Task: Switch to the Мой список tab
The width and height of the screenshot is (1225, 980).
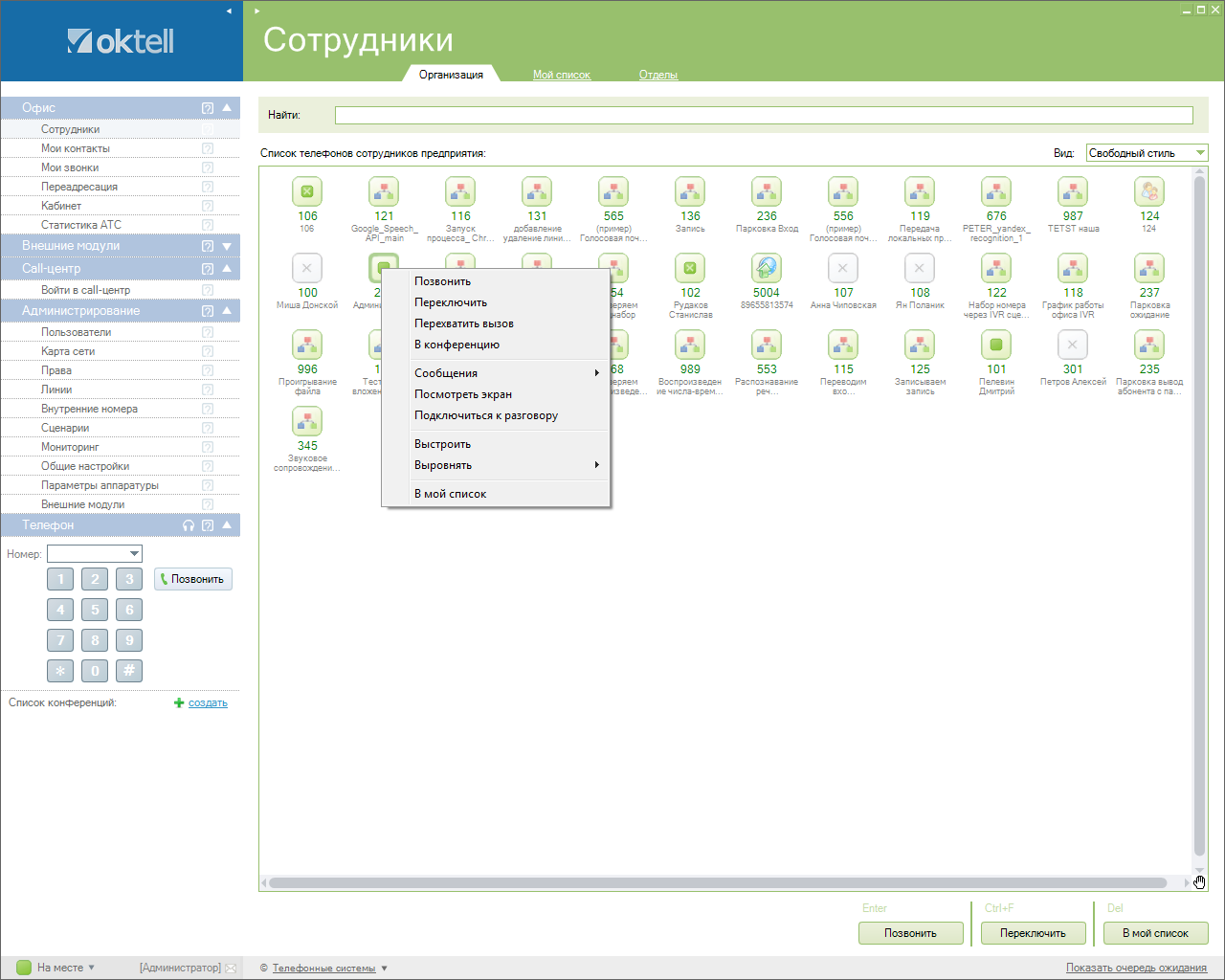Action: (x=562, y=75)
